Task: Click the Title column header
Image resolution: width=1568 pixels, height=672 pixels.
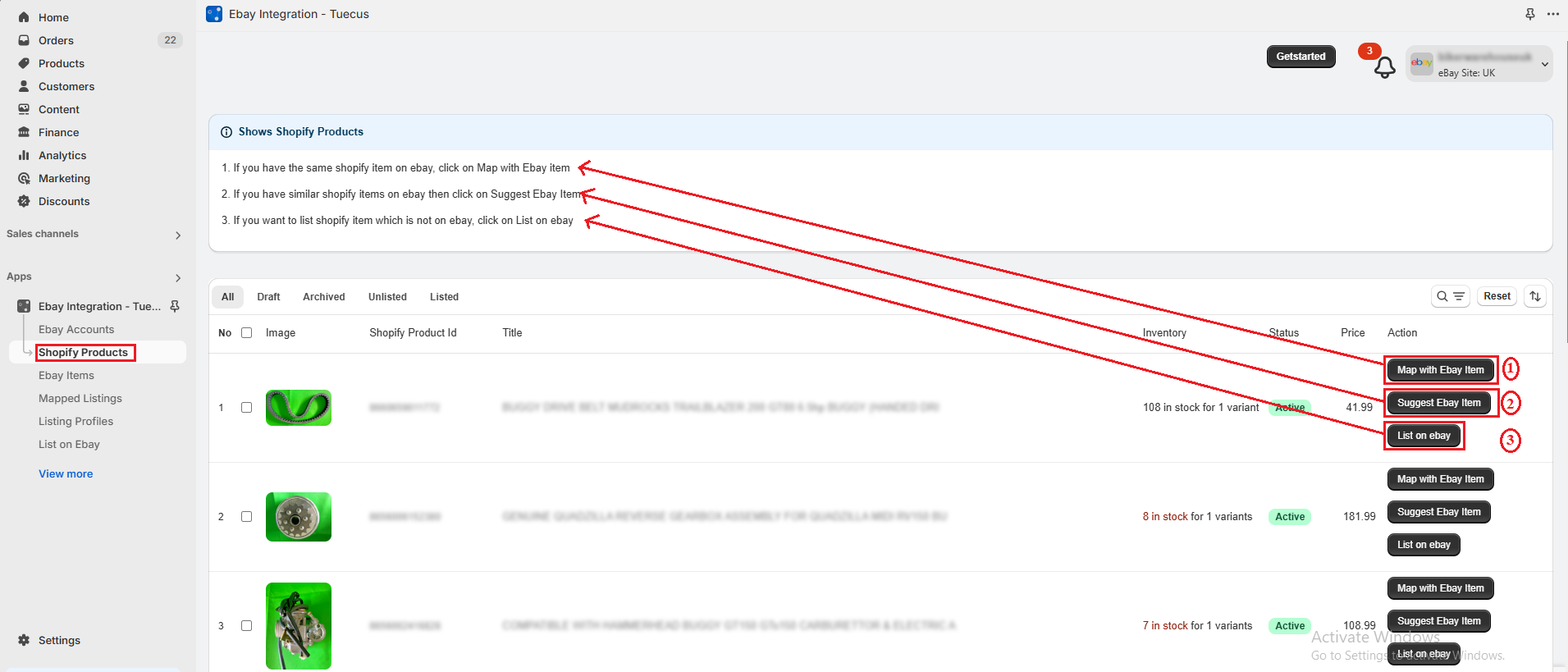Action: (512, 333)
